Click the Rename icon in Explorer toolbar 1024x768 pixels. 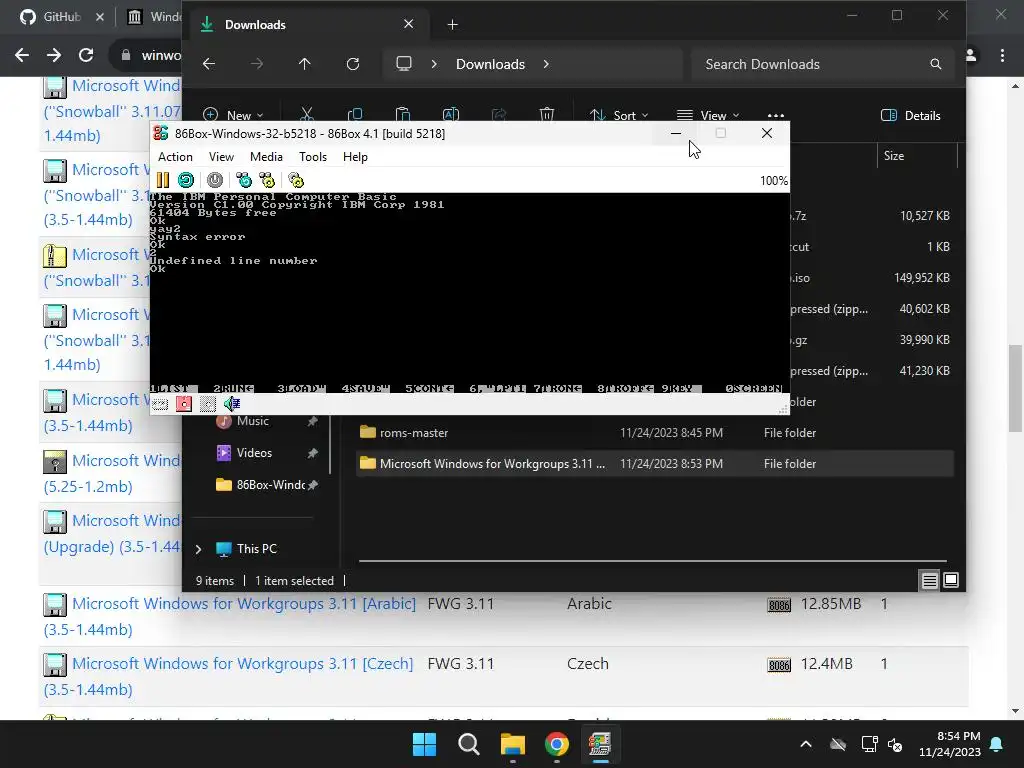pos(451,115)
